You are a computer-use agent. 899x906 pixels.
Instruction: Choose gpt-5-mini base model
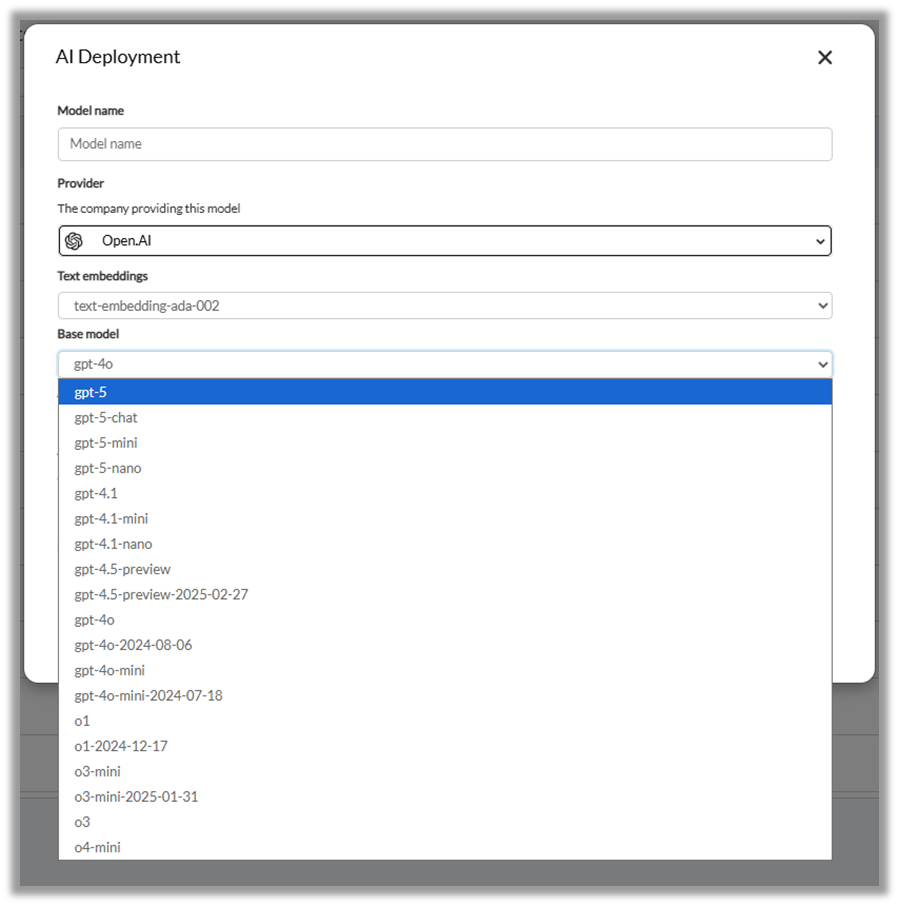[x=445, y=443]
